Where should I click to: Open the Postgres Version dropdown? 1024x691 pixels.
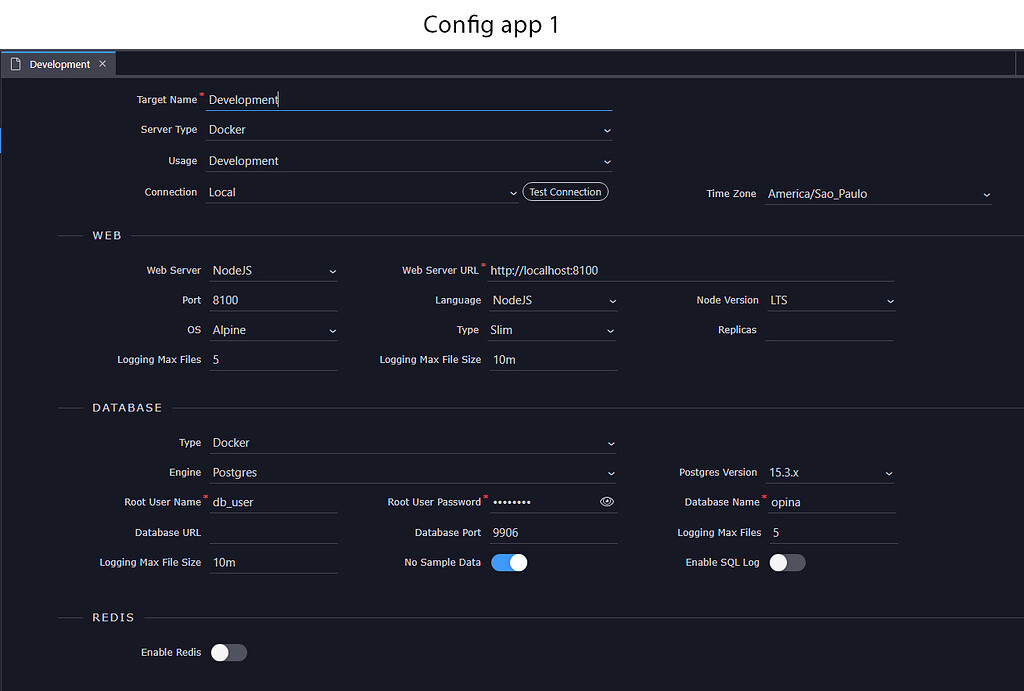click(890, 472)
